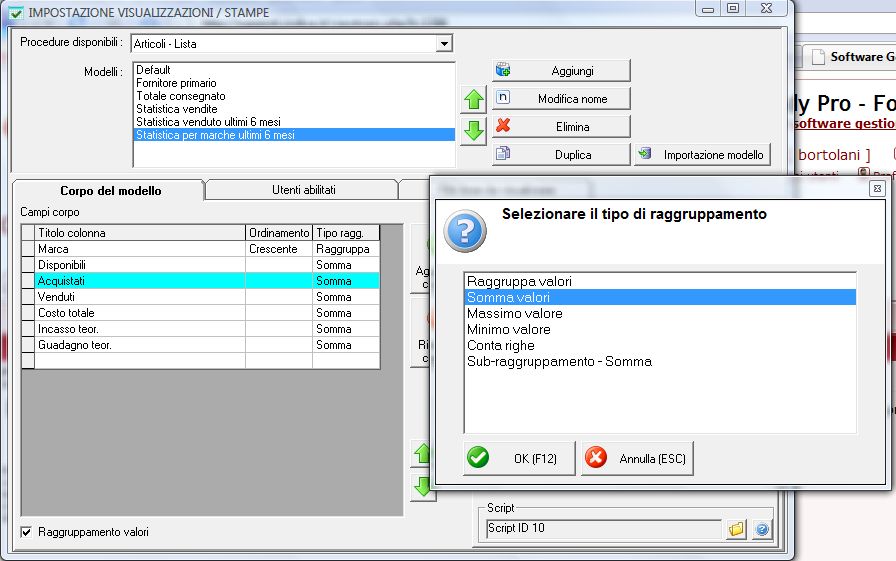This screenshot has height=561, width=896.
Task: Click the red X Elimina icon
Action: 503,125
